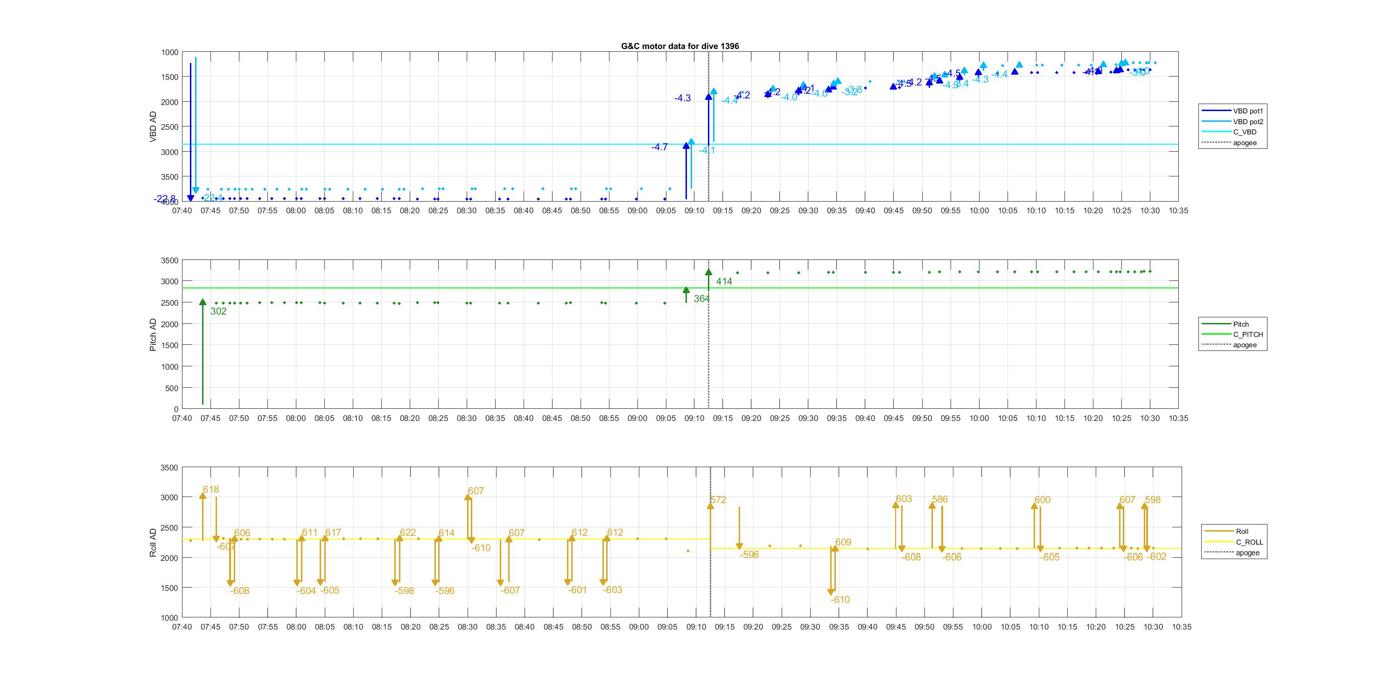Click the "VBD AD" y-axis label
The image size is (1400, 693).
pos(153,126)
